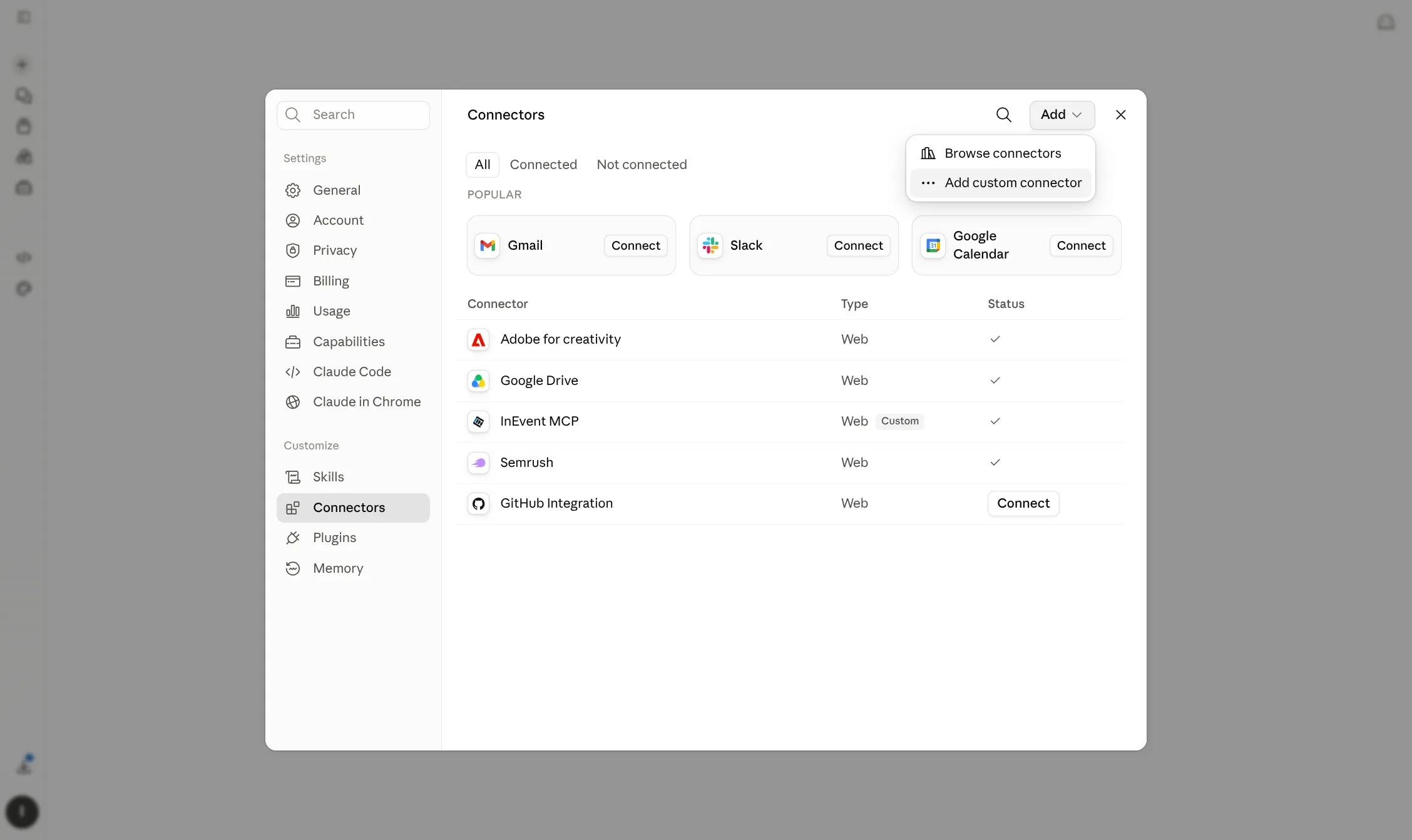Open the Semrush connector row
The height and width of the screenshot is (840, 1412).
(790, 463)
